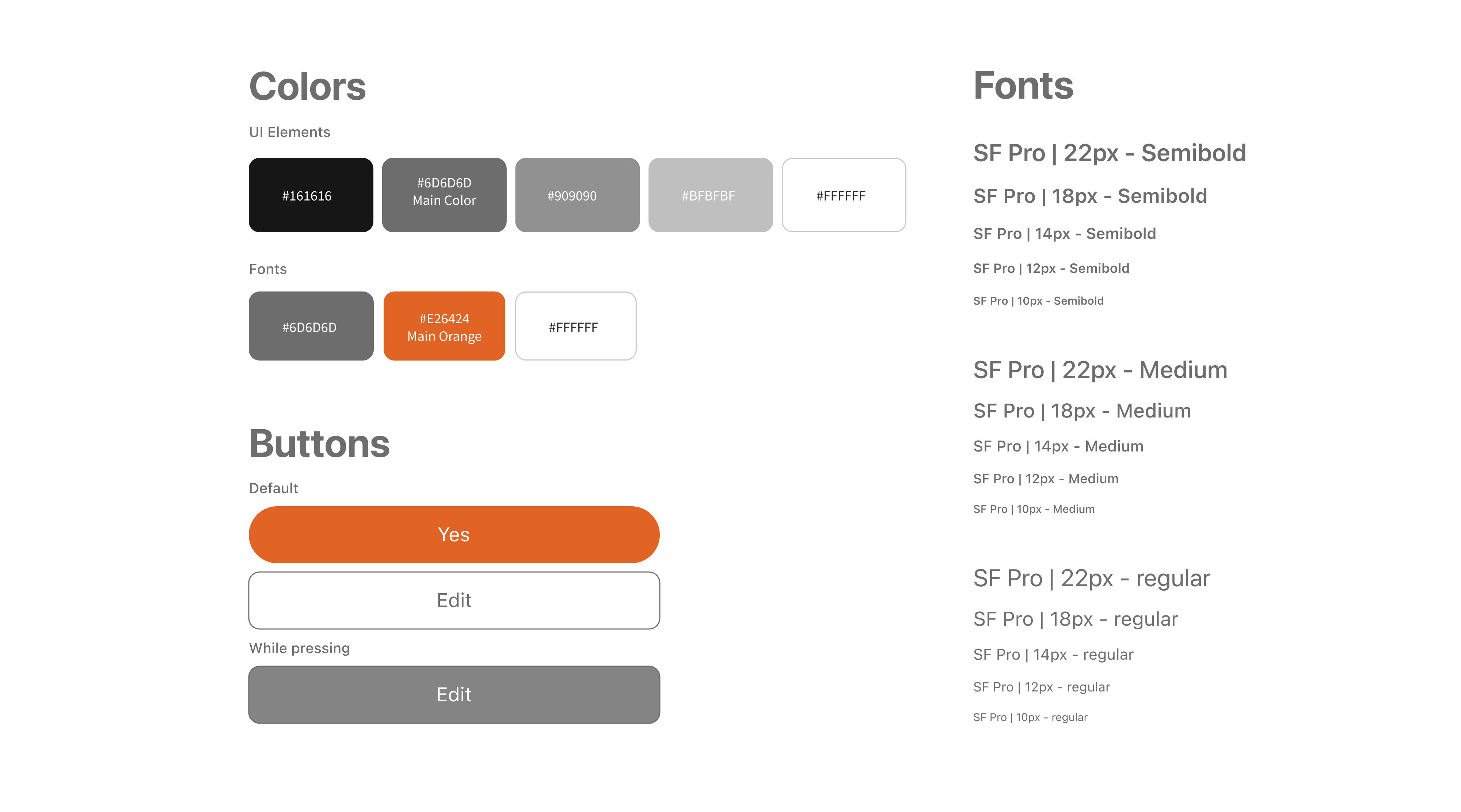Select the #161616 black color swatch
Image resolution: width=1461 pixels, height=812 pixels.
(x=311, y=195)
